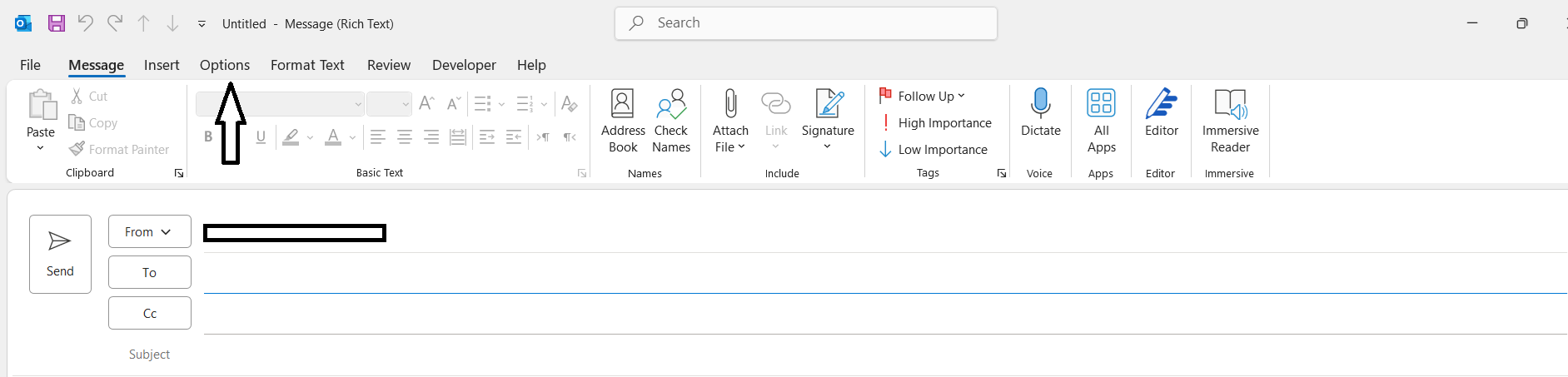Align text right

pyautogui.click(x=431, y=137)
